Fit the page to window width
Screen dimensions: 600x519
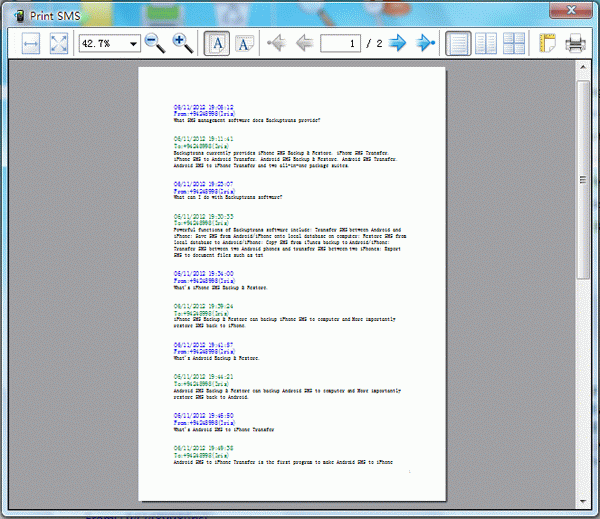pyautogui.click(x=31, y=43)
